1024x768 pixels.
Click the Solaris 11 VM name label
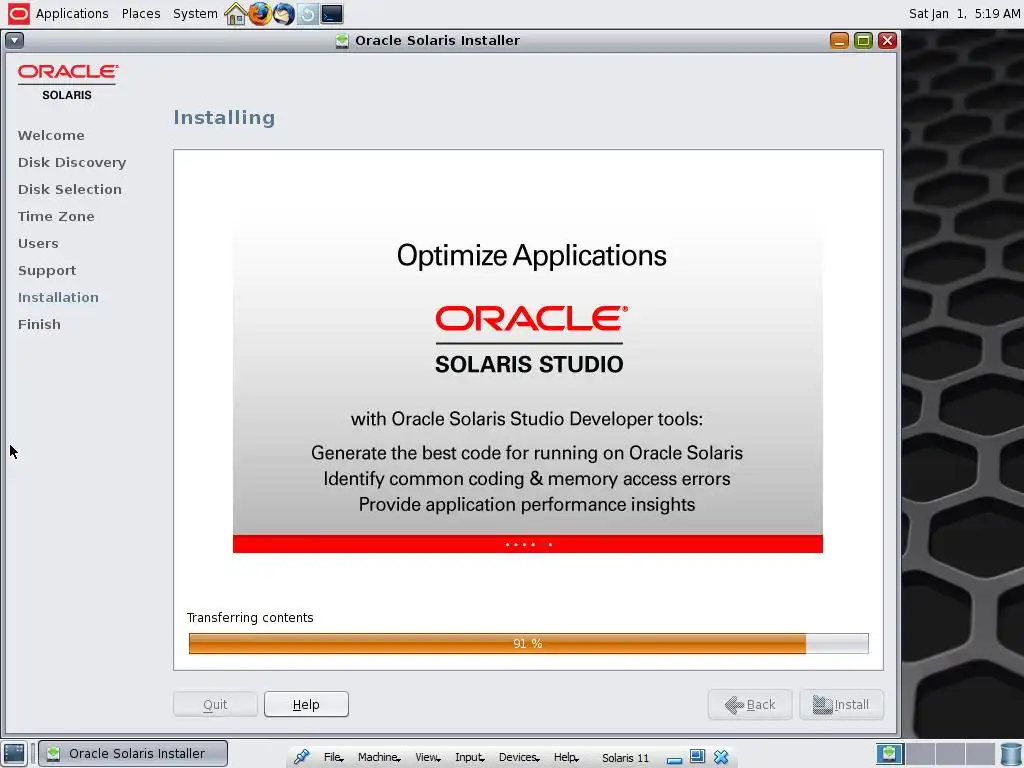626,758
